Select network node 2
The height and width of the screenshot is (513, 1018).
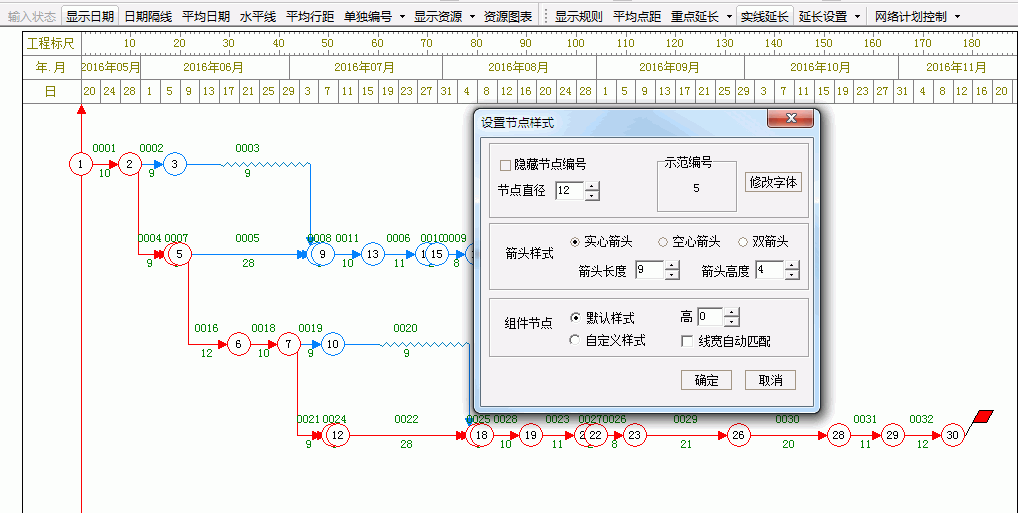[x=130, y=164]
